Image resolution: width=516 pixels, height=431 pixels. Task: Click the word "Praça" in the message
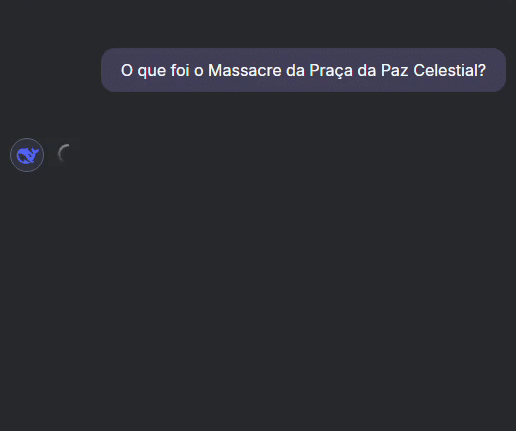[x=331, y=71]
